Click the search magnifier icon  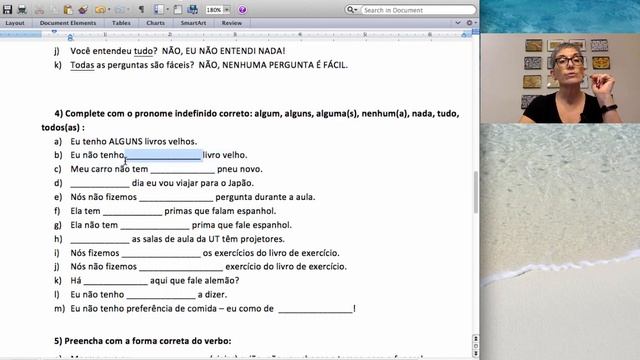point(350,9)
